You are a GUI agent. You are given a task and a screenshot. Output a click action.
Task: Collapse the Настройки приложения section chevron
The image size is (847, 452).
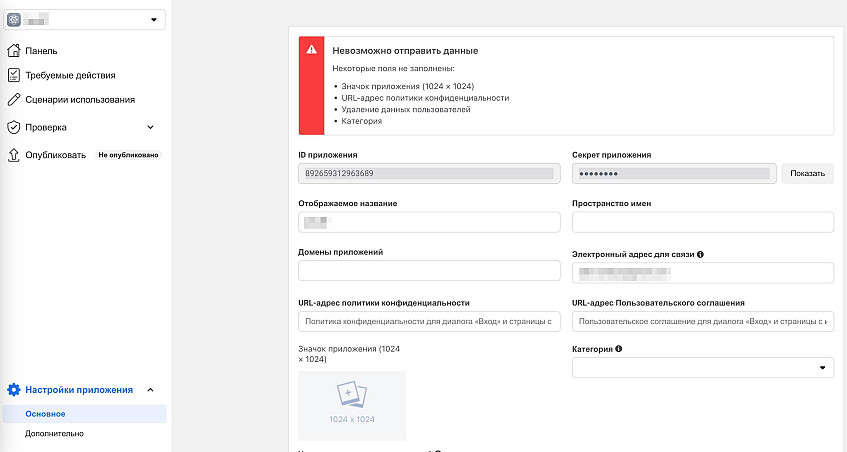point(150,390)
